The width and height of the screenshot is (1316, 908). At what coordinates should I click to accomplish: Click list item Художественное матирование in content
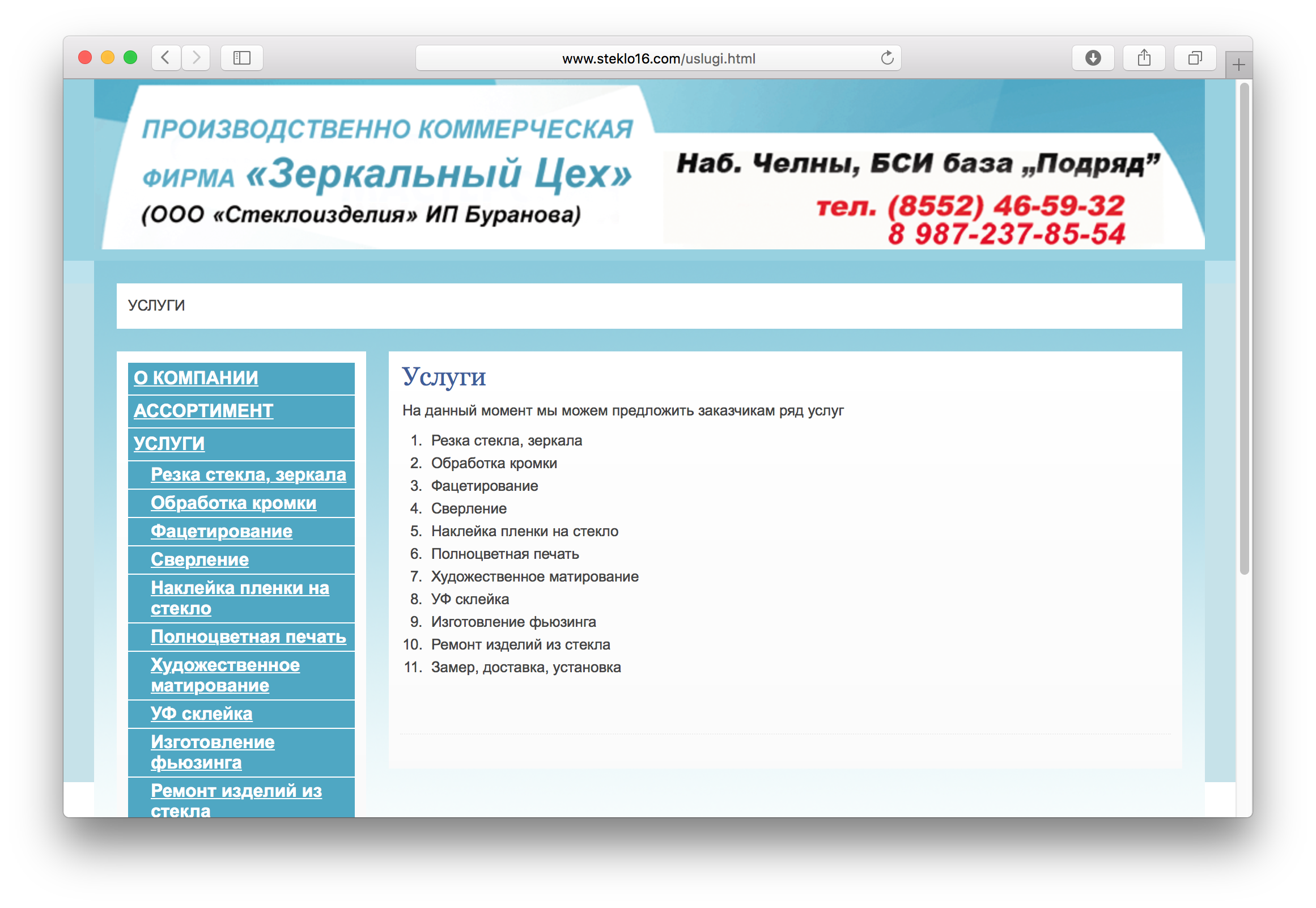click(535, 578)
